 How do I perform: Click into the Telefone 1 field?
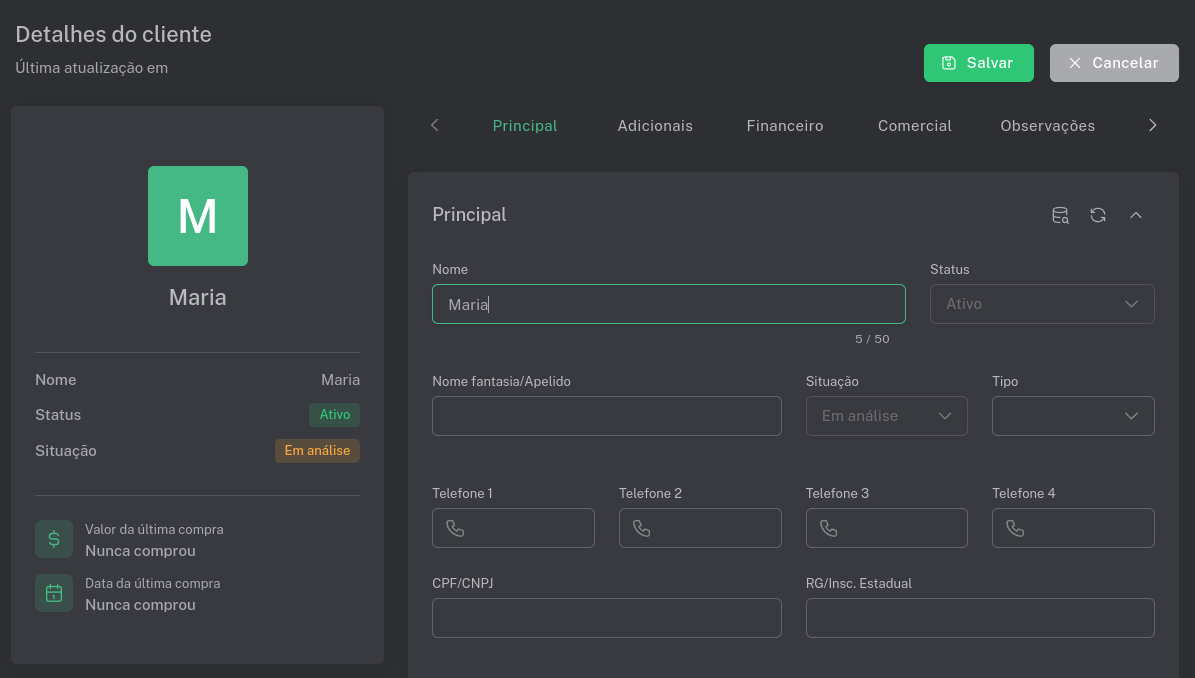click(525, 528)
